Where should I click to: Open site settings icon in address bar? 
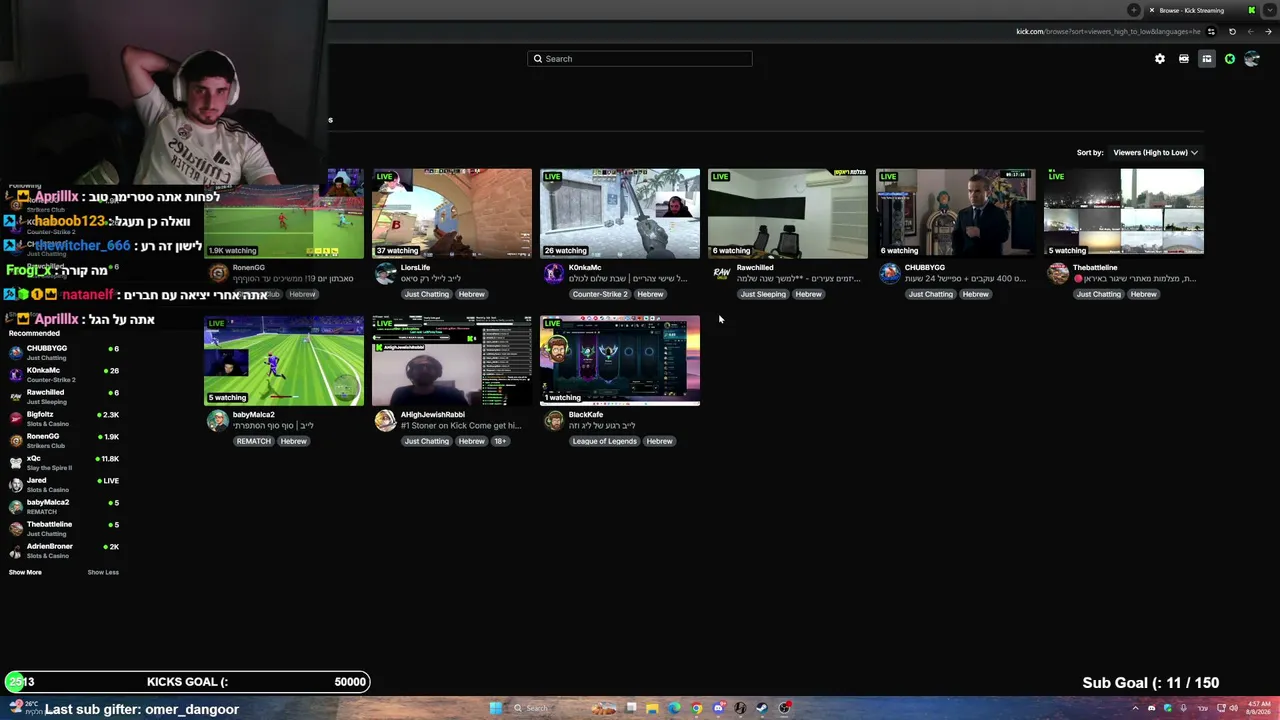(1211, 31)
